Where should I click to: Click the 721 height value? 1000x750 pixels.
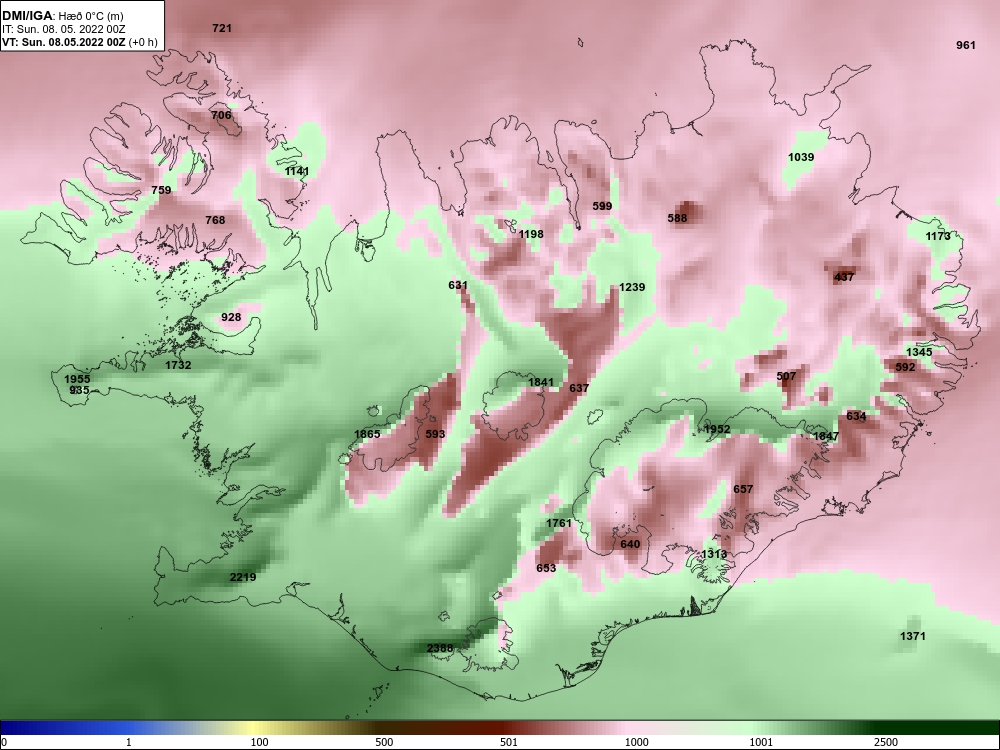point(222,28)
